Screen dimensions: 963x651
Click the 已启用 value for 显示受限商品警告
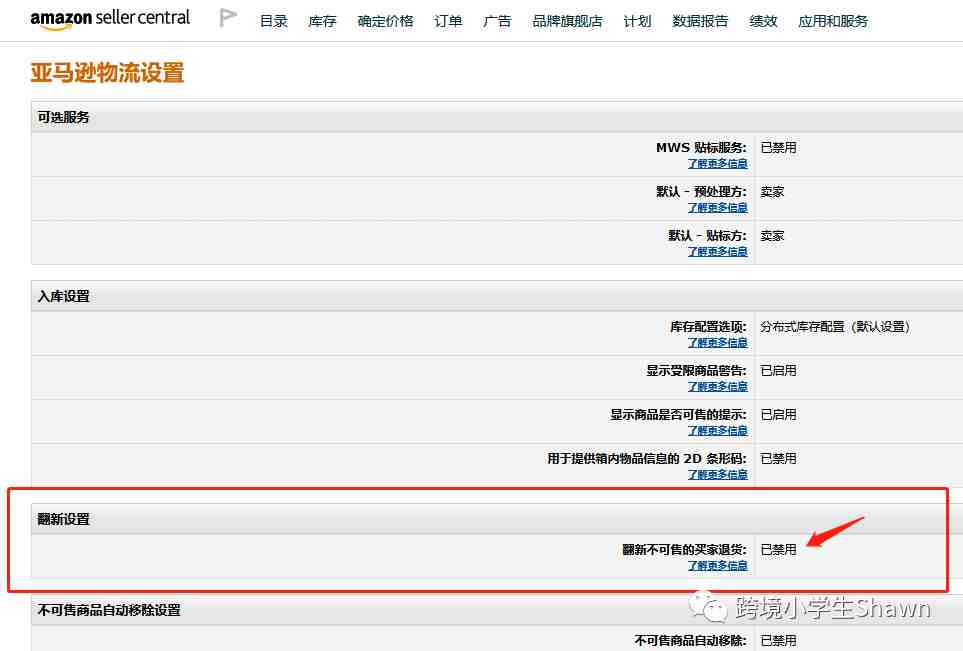click(x=778, y=370)
